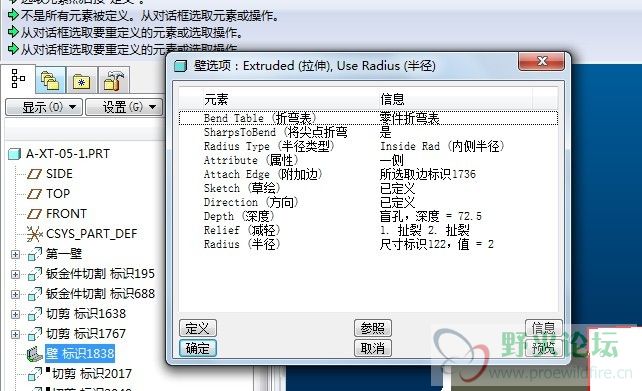Expand 钣金件切割 标识195 node
The image size is (642, 391).
tap(15, 275)
